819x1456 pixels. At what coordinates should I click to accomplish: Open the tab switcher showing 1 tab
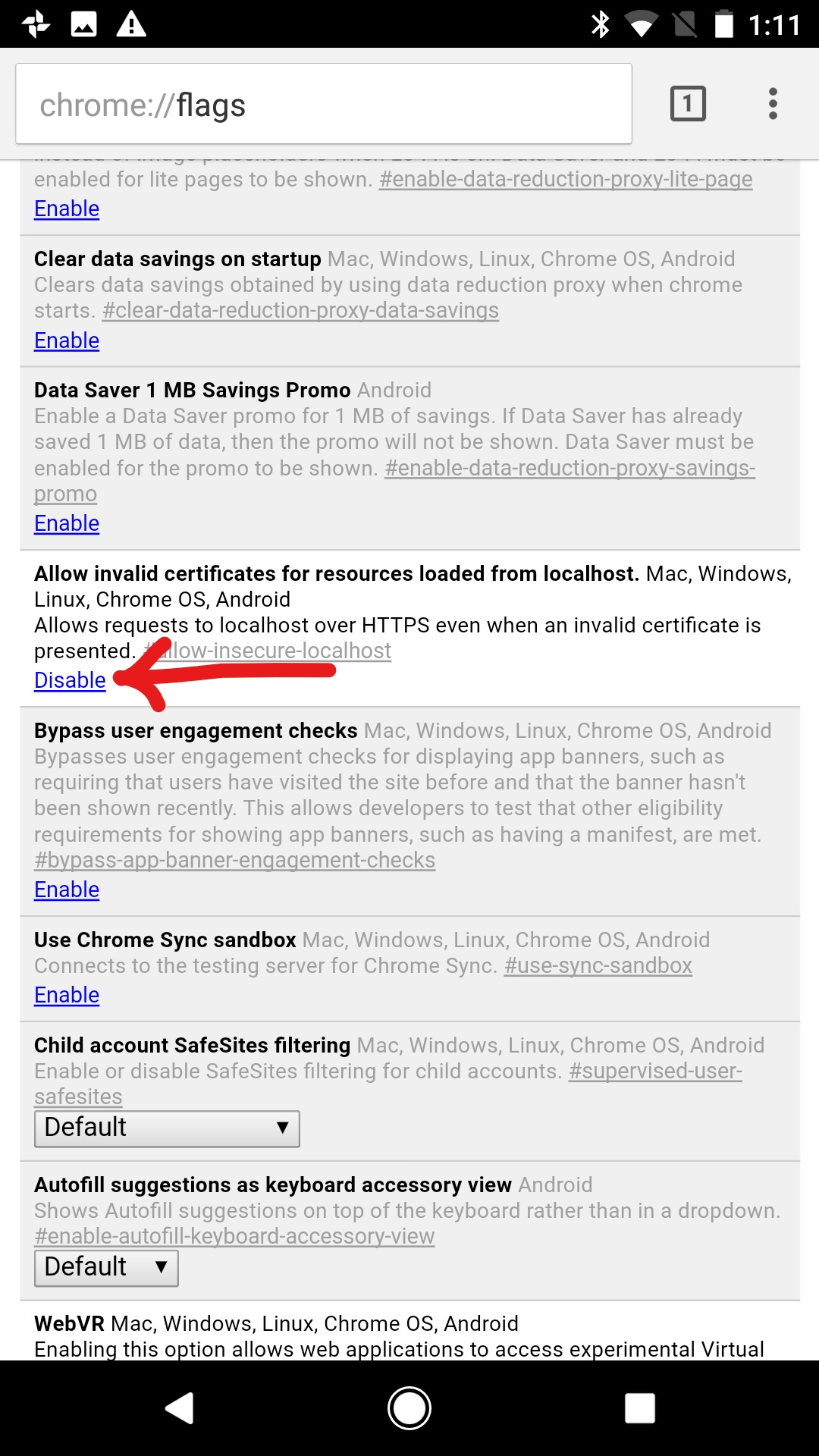click(688, 103)
